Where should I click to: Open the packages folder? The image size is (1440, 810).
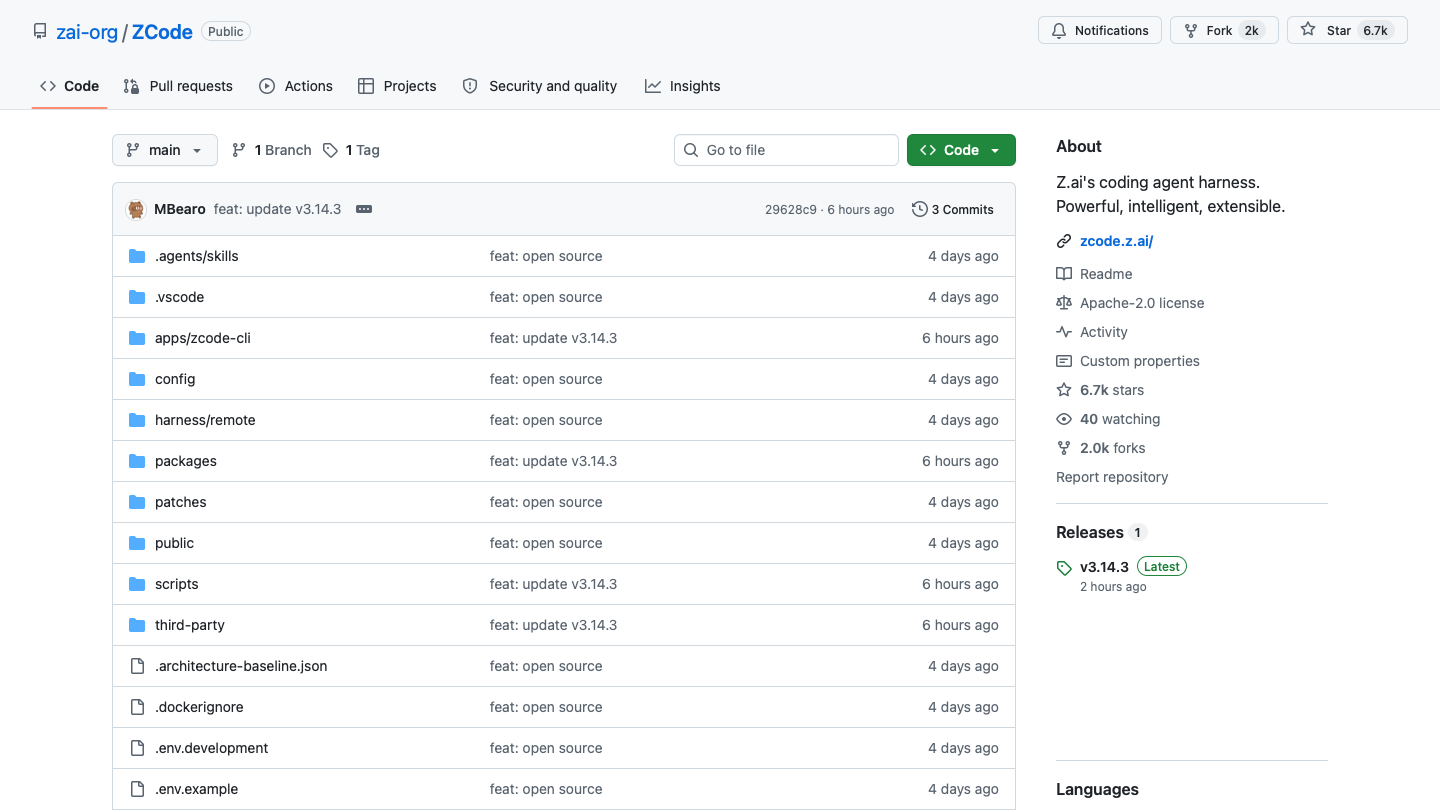[186, 461]
